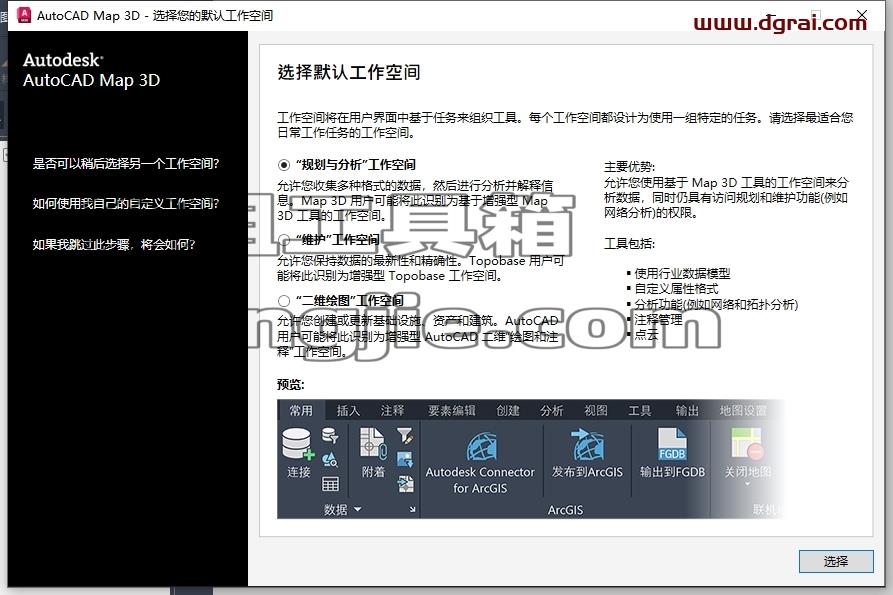Select the "维护" workspace radio button

tap(284, 240)
